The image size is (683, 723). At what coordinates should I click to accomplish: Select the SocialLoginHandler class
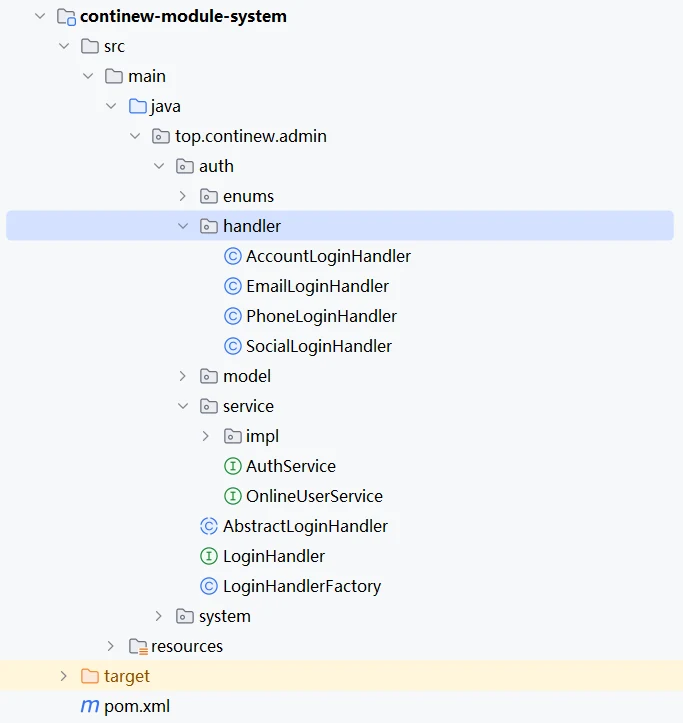point(319,346)
